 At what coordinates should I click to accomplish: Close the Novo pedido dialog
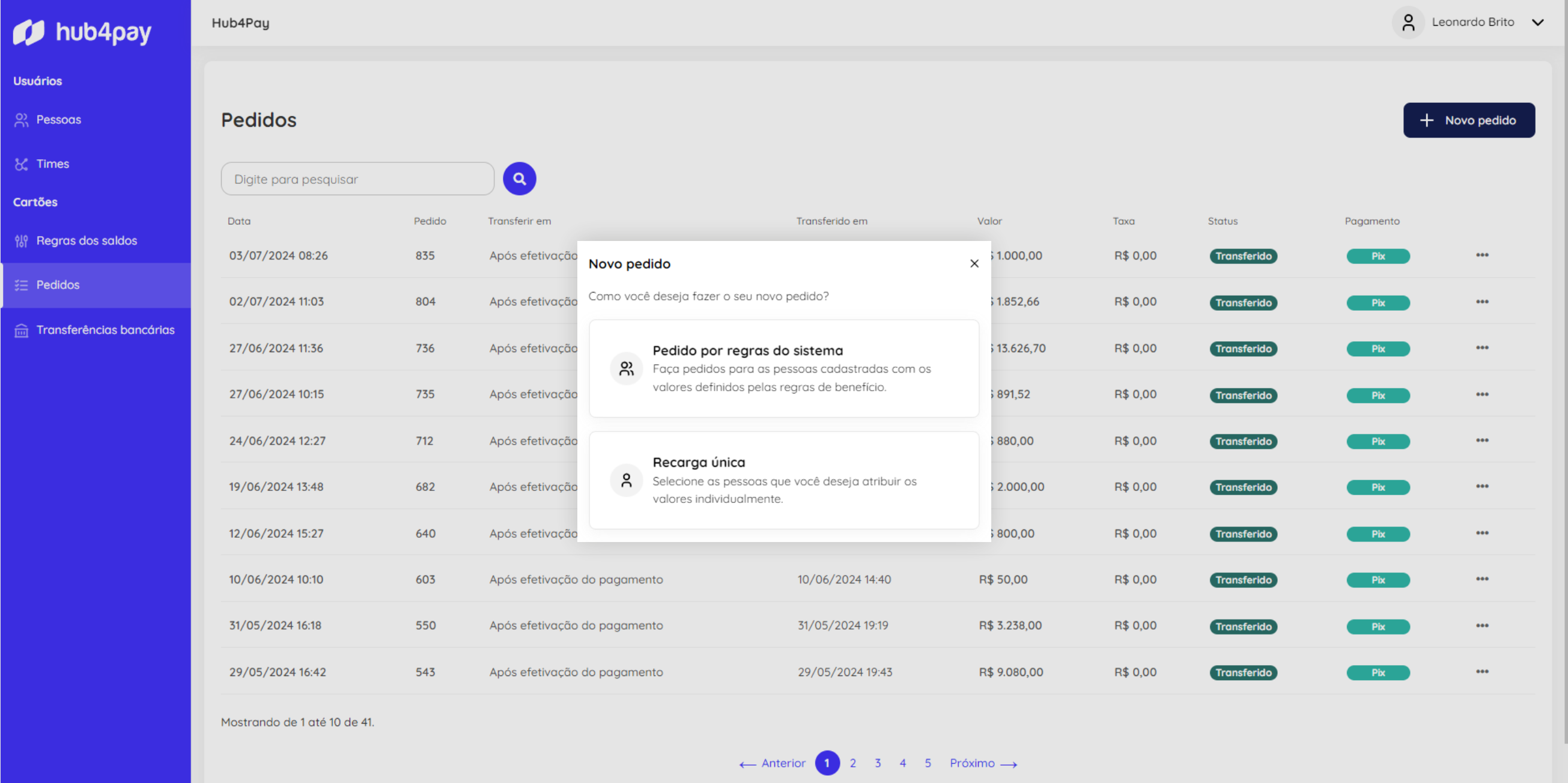(974, 263)
